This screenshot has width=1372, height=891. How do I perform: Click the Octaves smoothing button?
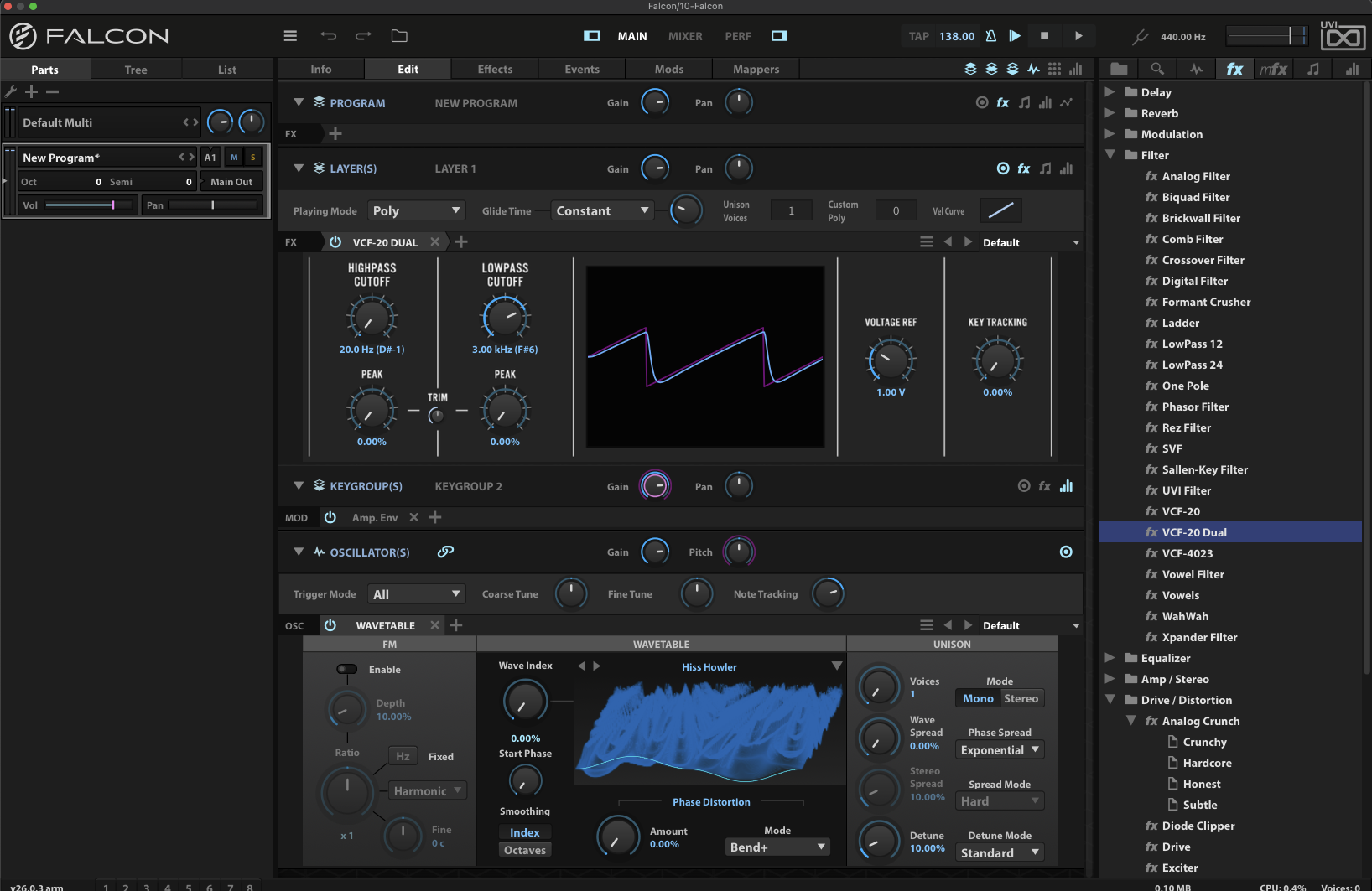pos(525,850)
